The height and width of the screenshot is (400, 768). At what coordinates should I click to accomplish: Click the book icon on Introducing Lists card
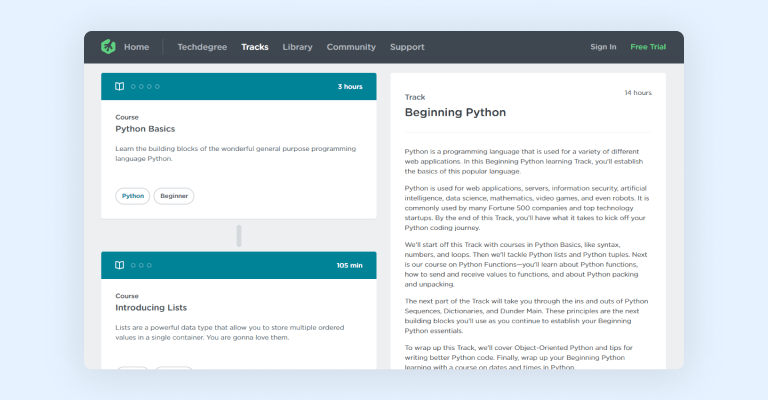click(x=120, y=265)
